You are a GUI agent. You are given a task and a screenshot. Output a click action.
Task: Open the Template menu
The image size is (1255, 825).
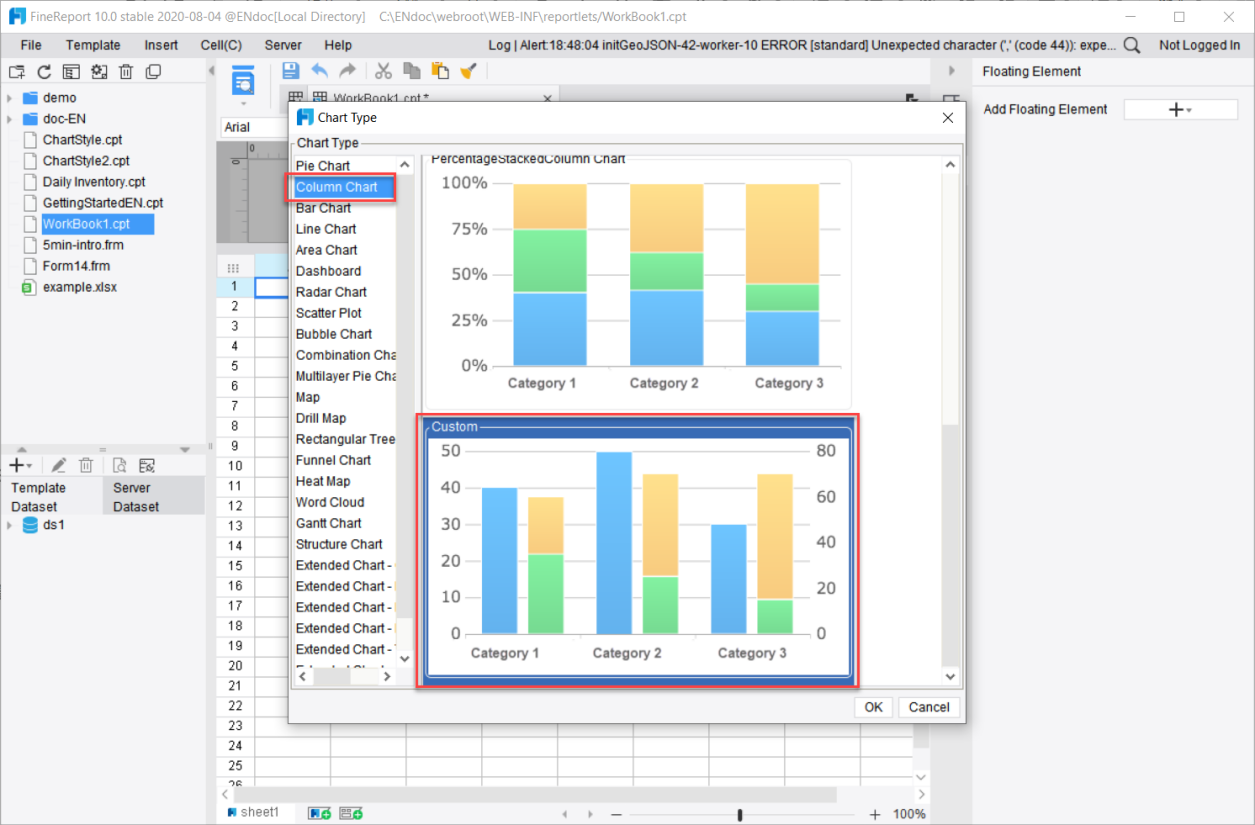(x=93, y=45)
